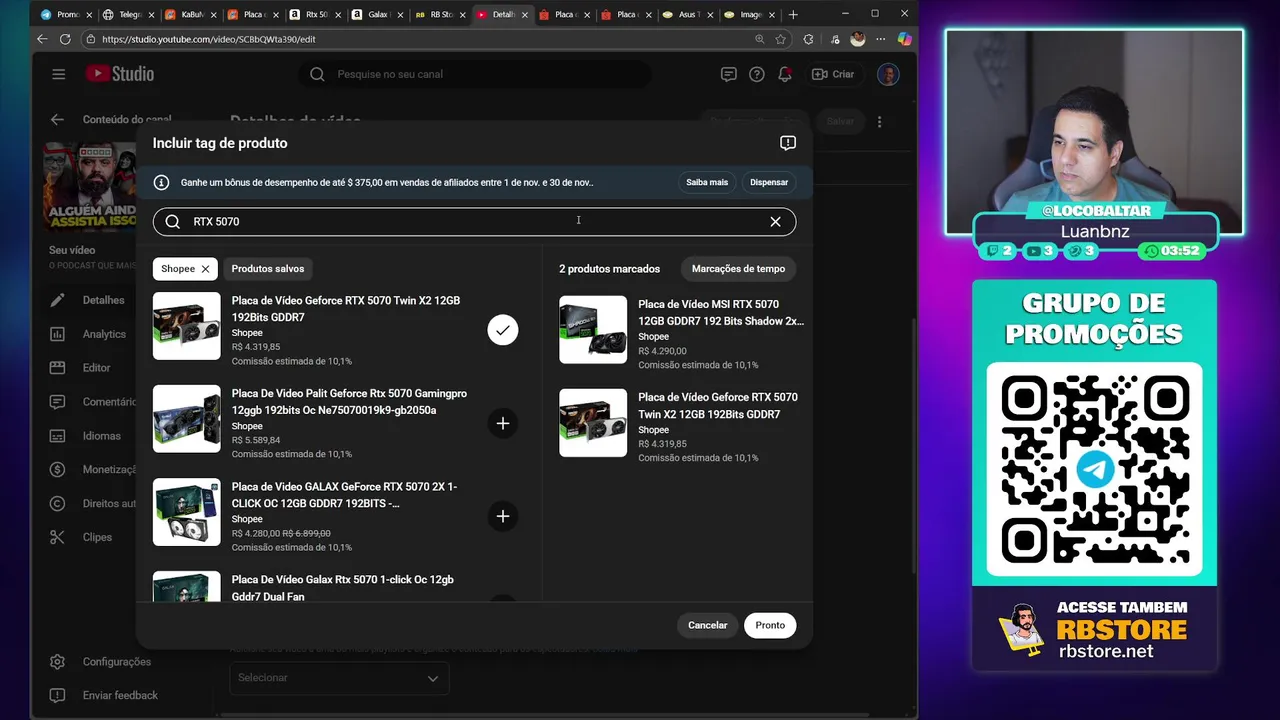Click the tagged Geforce Twin X2 thumbnail
Viewport: 1280px width, 720px height.
tap(593, 423)
